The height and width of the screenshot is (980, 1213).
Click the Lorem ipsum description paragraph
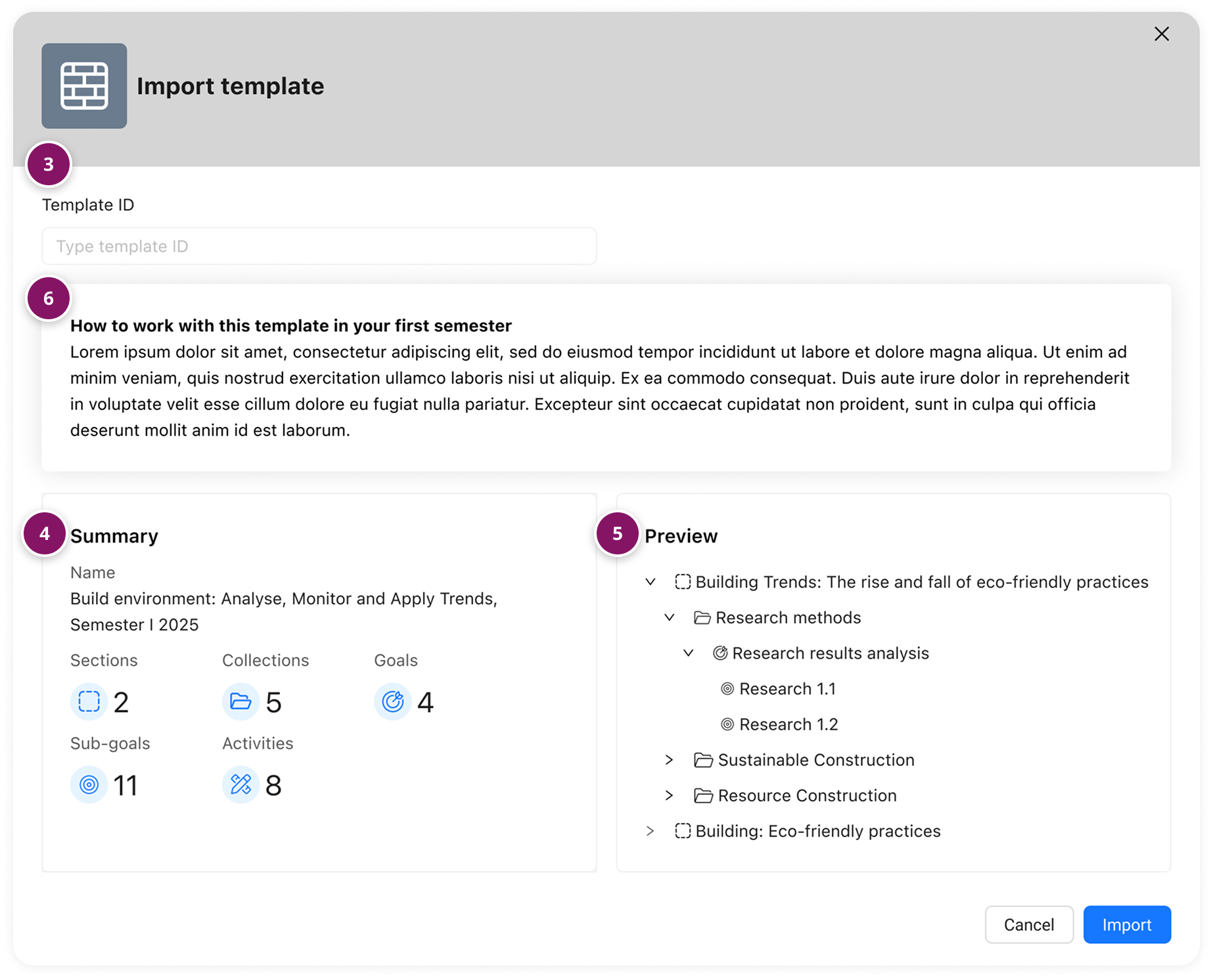pyautogui.click(x=599, y=391)
